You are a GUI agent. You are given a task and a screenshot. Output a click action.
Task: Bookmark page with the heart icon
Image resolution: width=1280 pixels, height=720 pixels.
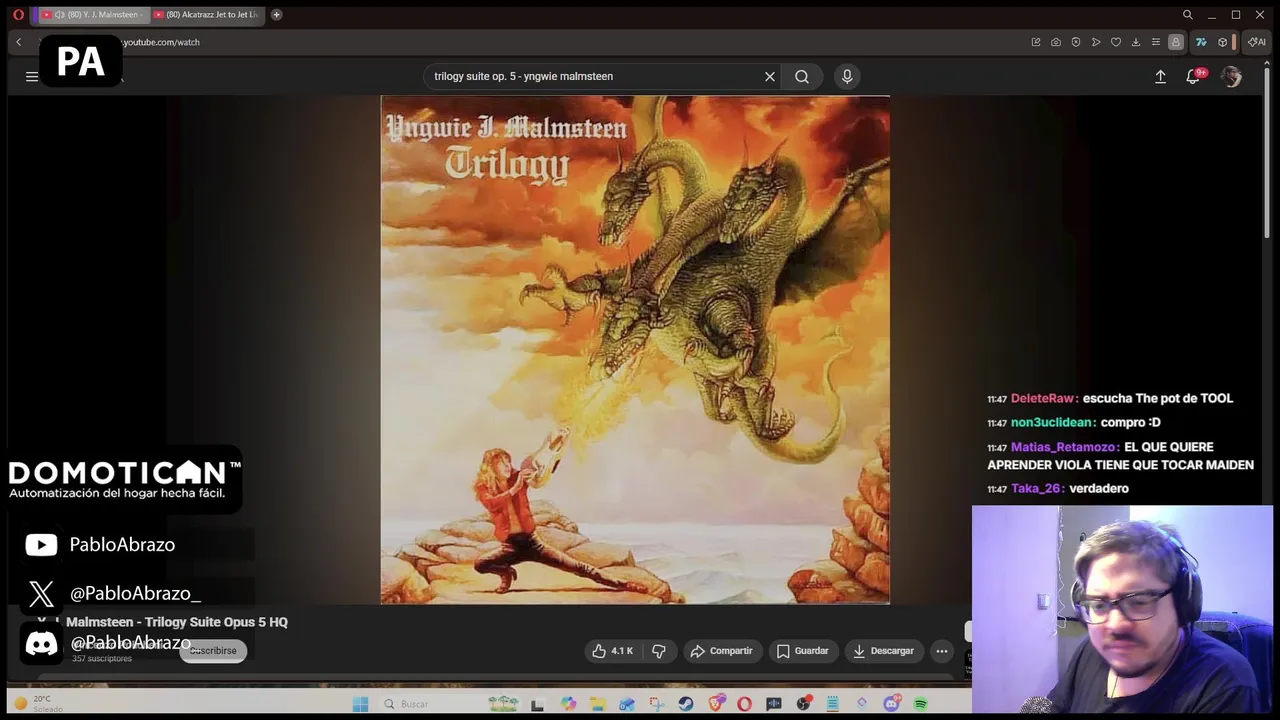[x=1116, y=42]
